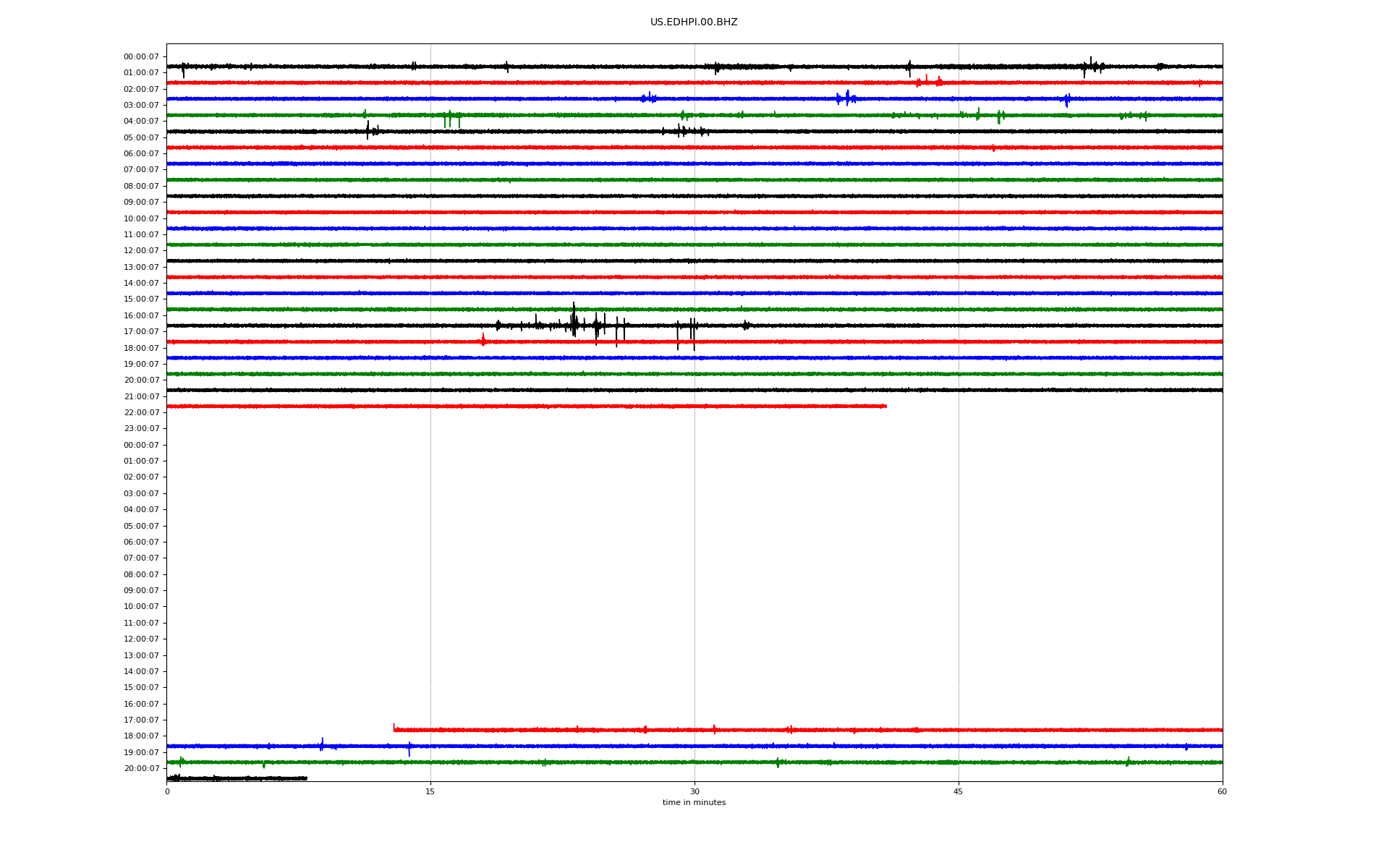1389x868 pixels.
Task: Click the y-axis time label 23:00:07
Action: click(x=141, y=429)
